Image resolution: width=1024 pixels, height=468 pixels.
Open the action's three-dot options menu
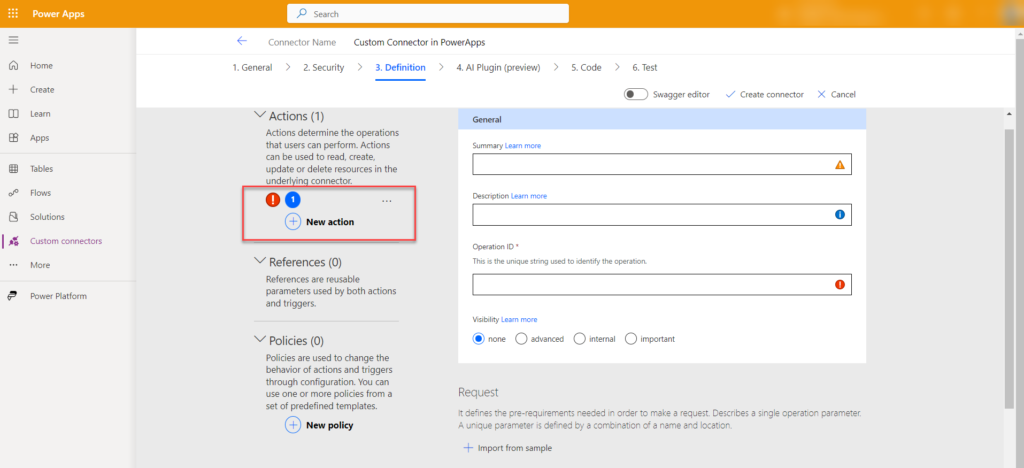click(x=387, y=201)
